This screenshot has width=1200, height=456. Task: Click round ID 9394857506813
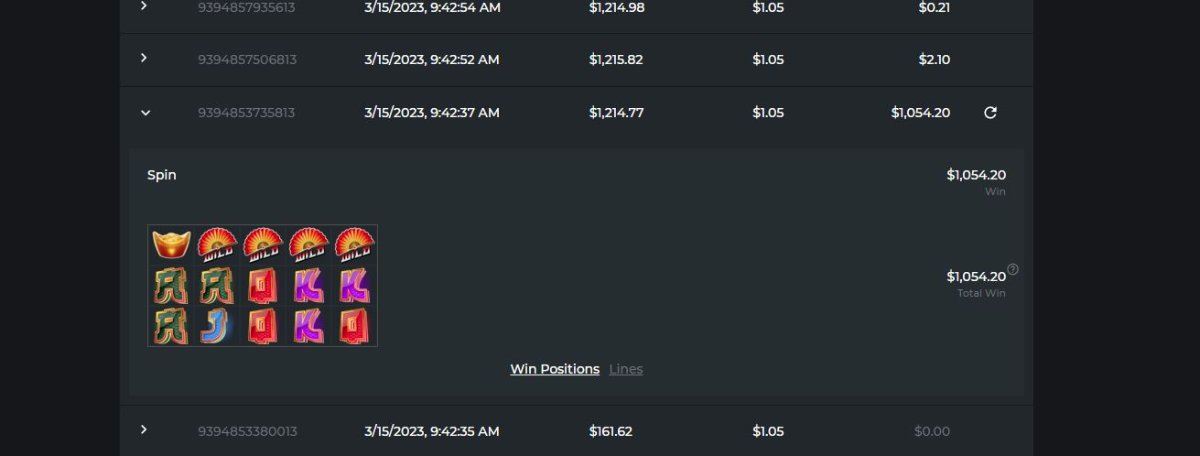(247, 59)
